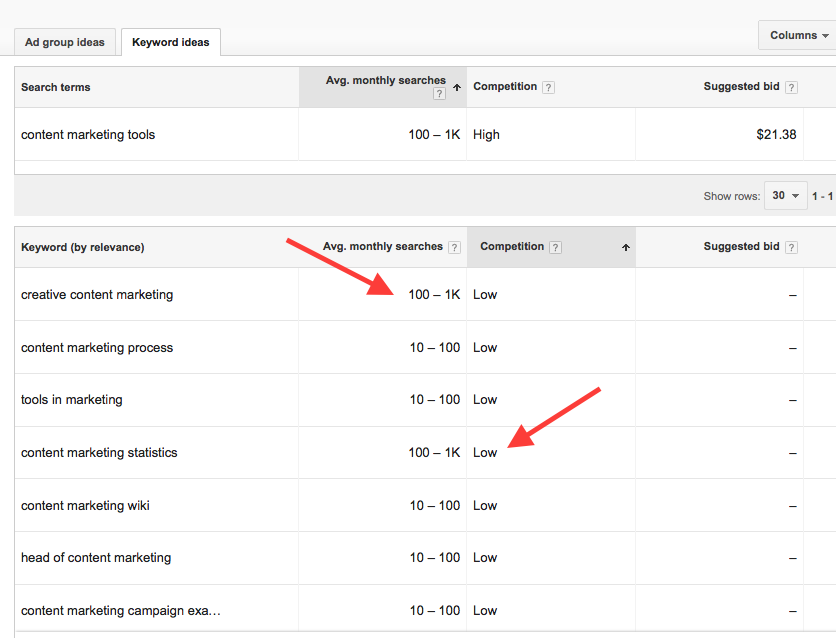Select the Keyword ideas tab
The width and height of the screenshot is (836, 638).
tap(170, 42)
